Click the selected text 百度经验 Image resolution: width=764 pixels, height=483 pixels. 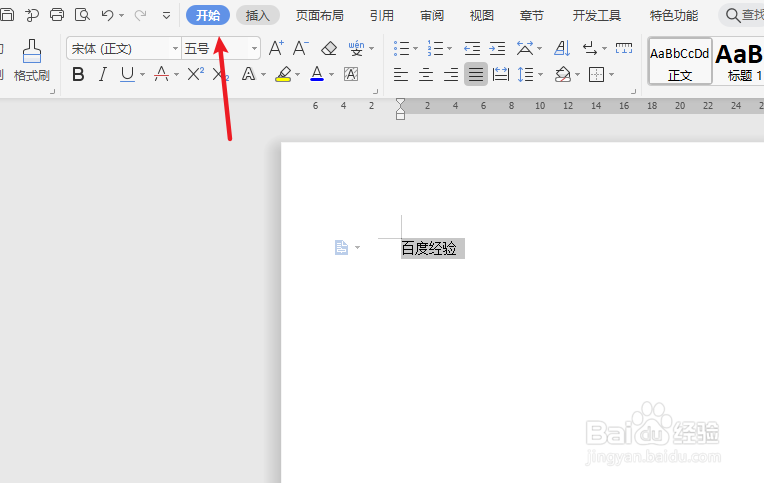tap(429, 249)
